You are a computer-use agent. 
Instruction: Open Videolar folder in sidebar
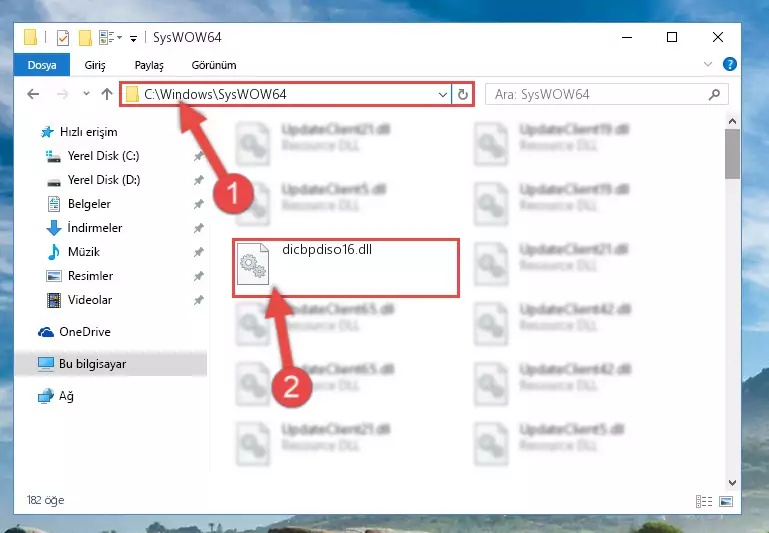(90, 300)
